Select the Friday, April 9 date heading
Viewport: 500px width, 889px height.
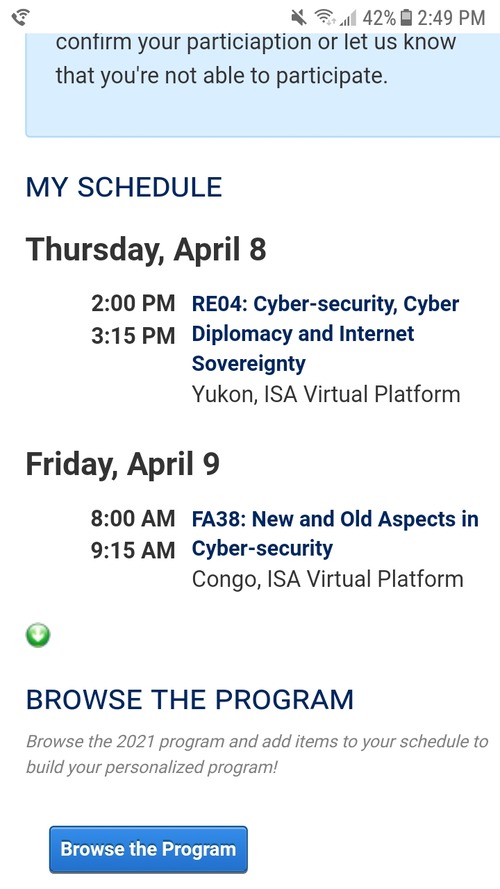pos(123,464)
